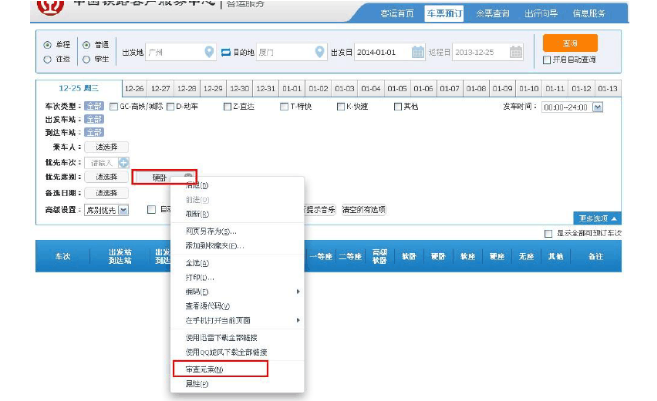Click 请选择 button next to 乘车人
Screen dimensions: 657x401
click(x=106, y=146)
